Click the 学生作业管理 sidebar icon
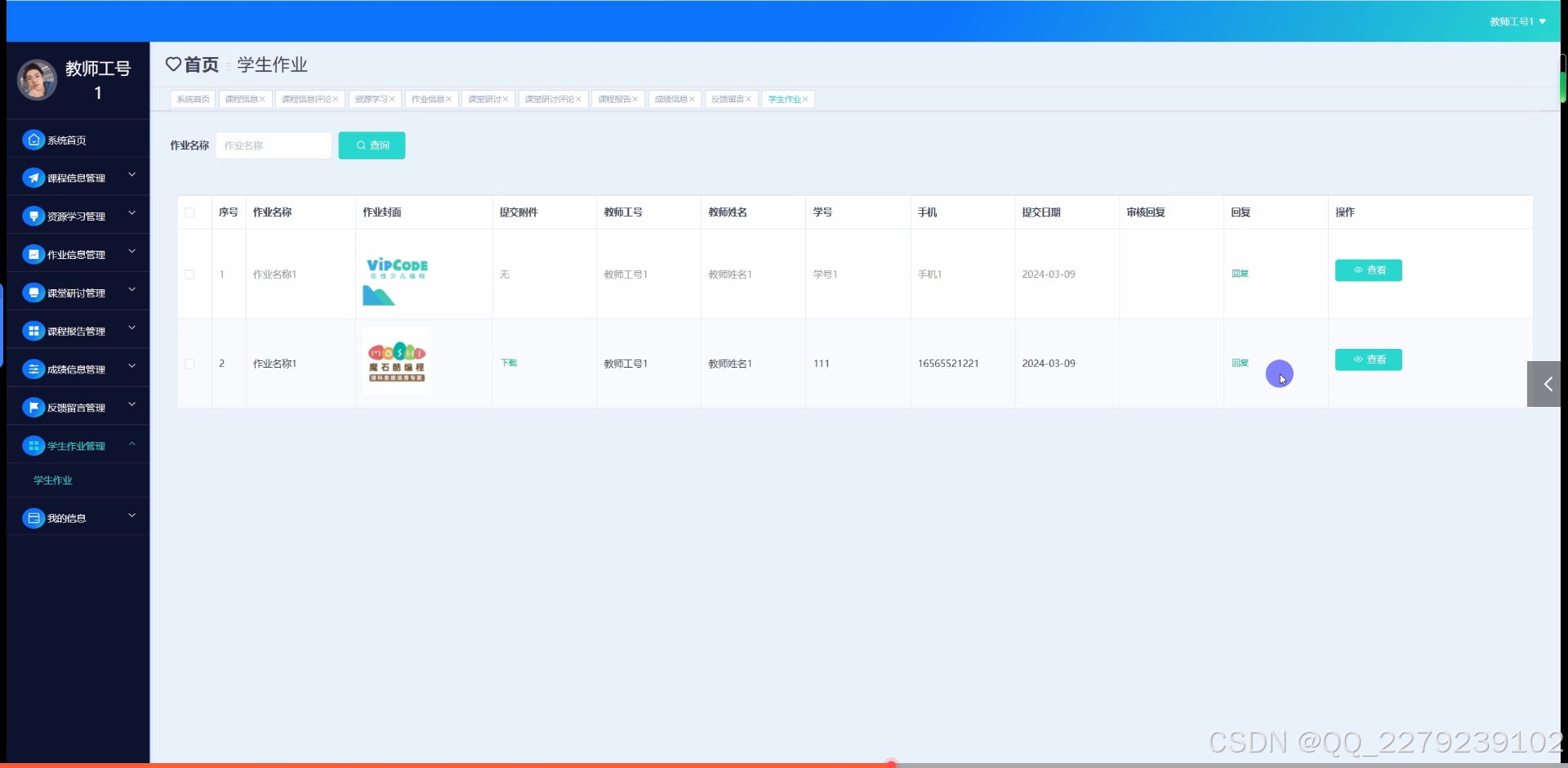This screenshot has height=768, width=1568. [33, 446]
